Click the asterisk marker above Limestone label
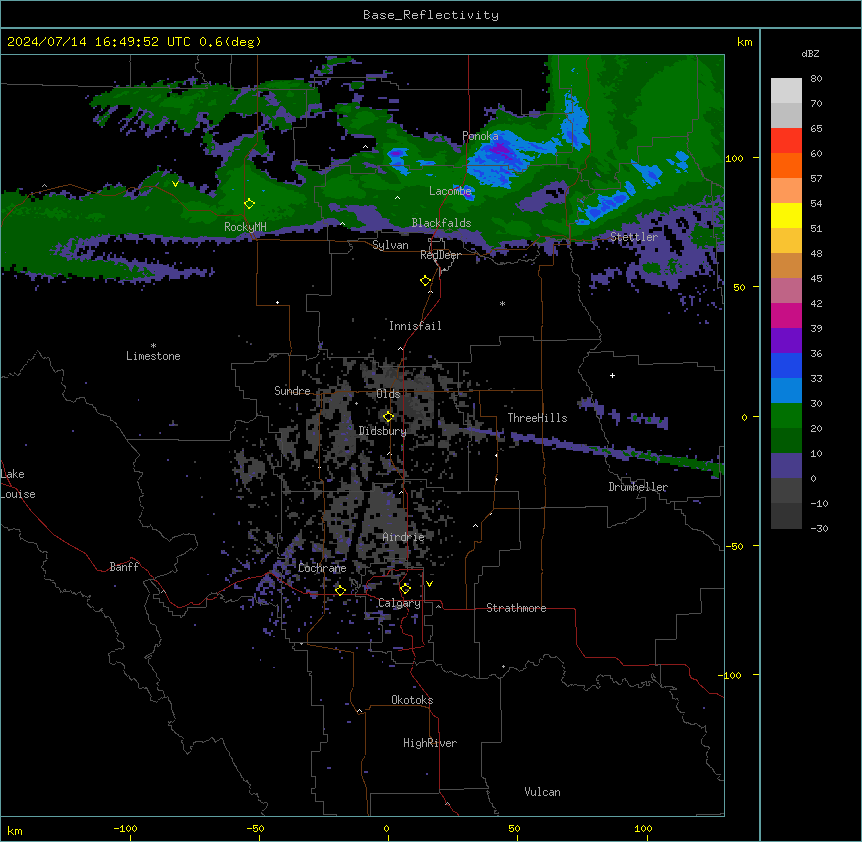 tap(153, 346)
